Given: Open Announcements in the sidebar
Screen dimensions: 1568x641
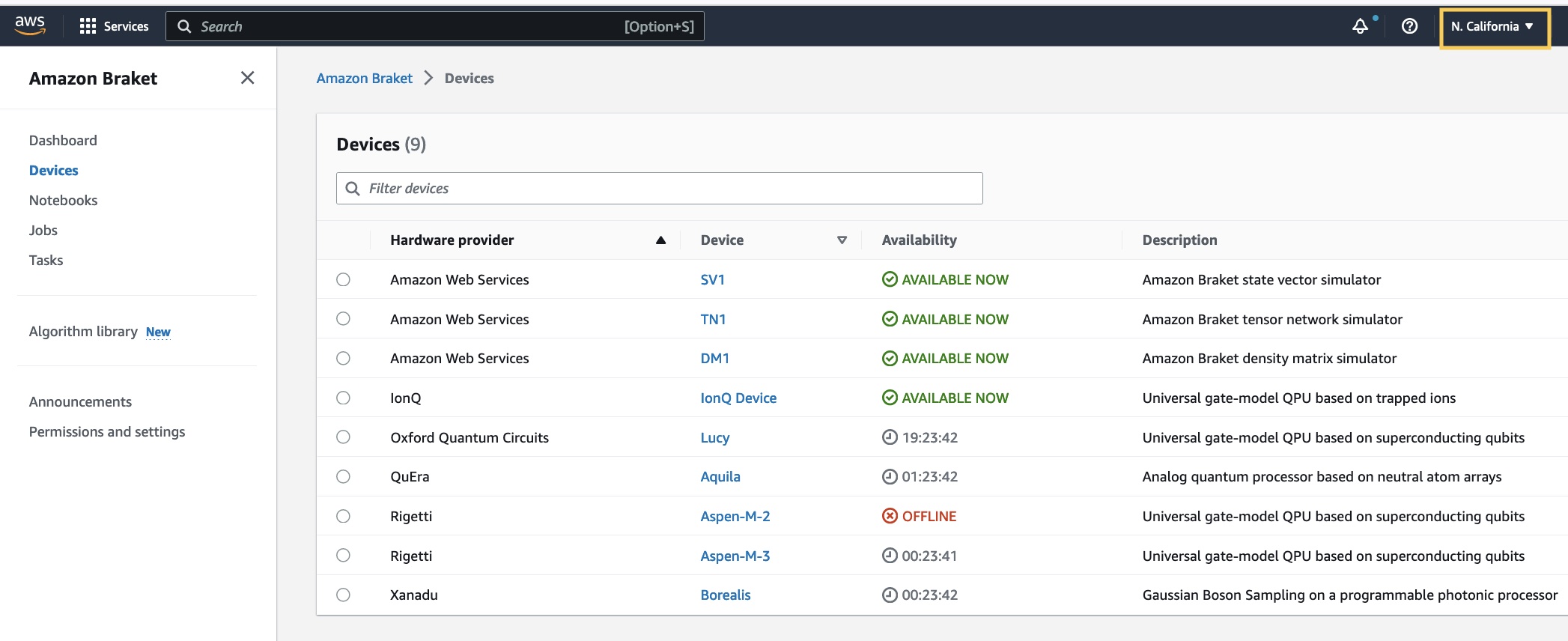Looking at the screenshot, I should [80, 401].
